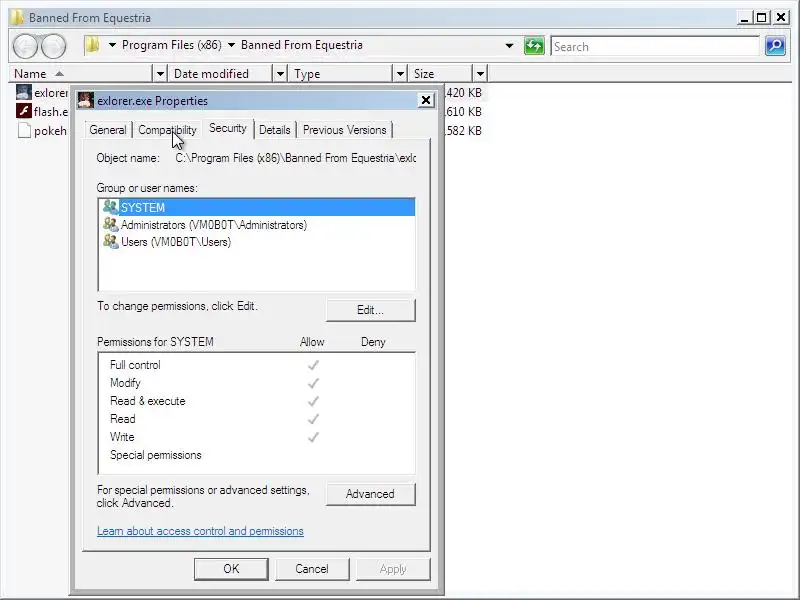Select the exlorer file icon in file list

[23, 92]
